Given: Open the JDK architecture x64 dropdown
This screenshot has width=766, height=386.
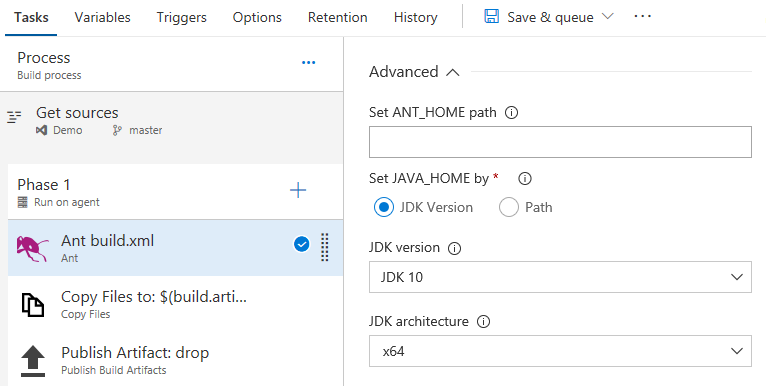Looking at the screenshot, I should [x=560, y=351].
